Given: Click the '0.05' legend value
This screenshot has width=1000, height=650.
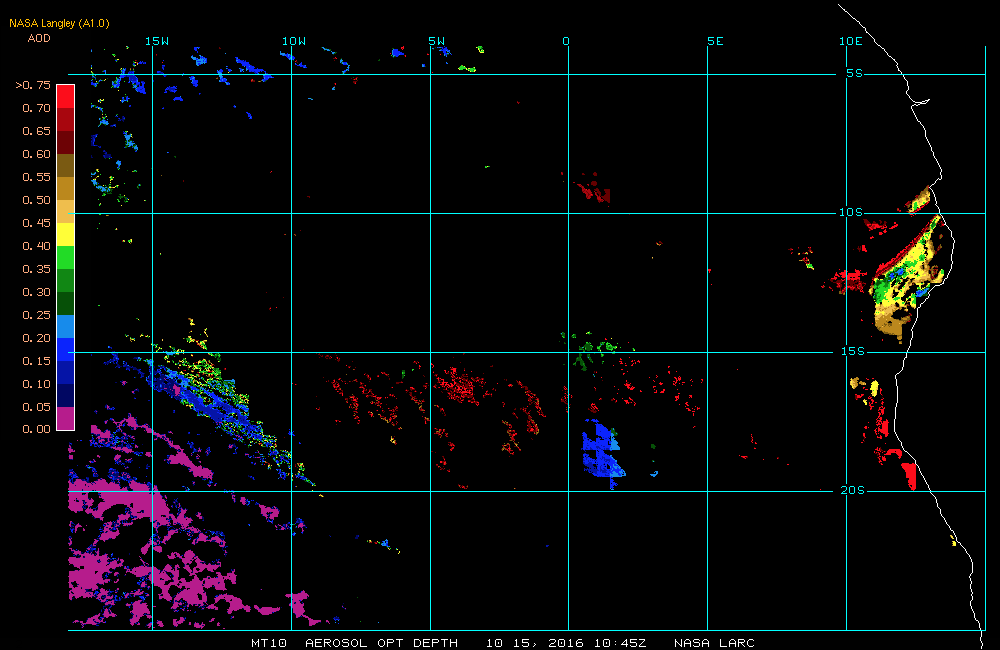Looking at the screenshot, I should click(x=36, y=407).
